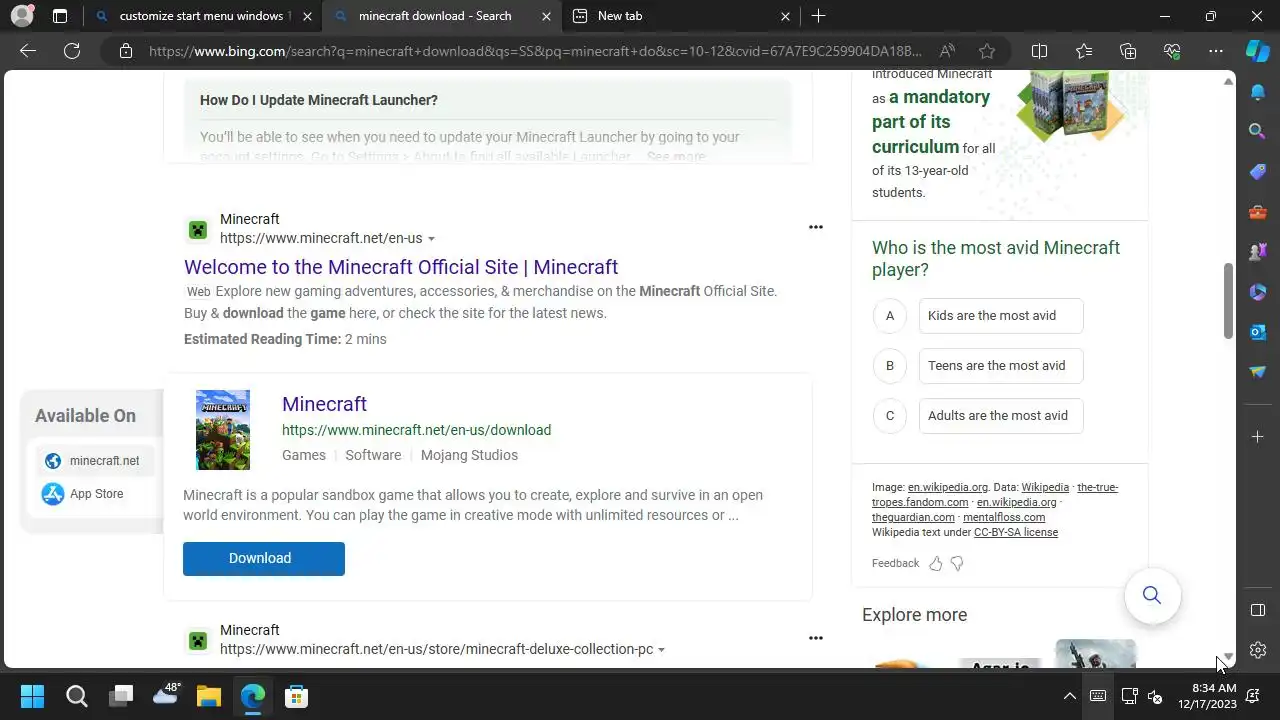The height and width of the screenshot is (720, 1280).
Task: Open the sidebar Microsoft 365 icon
Action: coord(1258,292)
